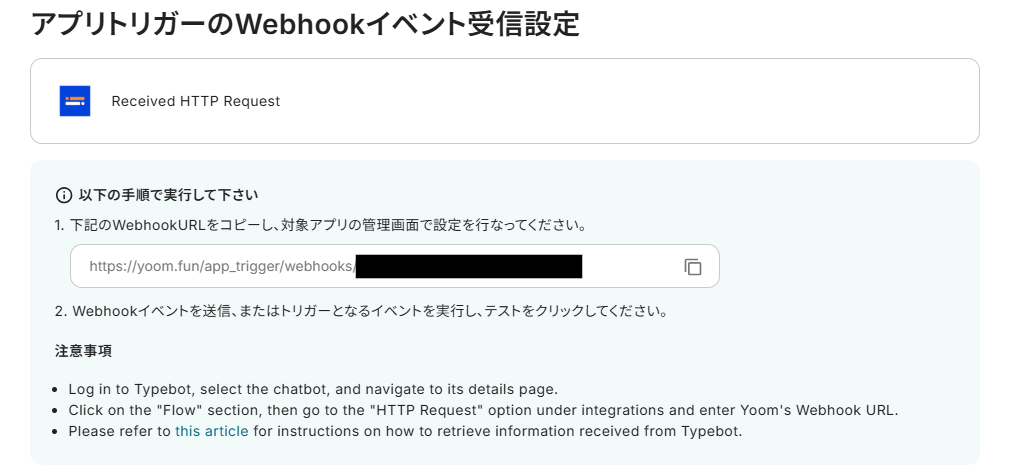Click step 1 about copying the WebhookURL

[x=320, y=225]
